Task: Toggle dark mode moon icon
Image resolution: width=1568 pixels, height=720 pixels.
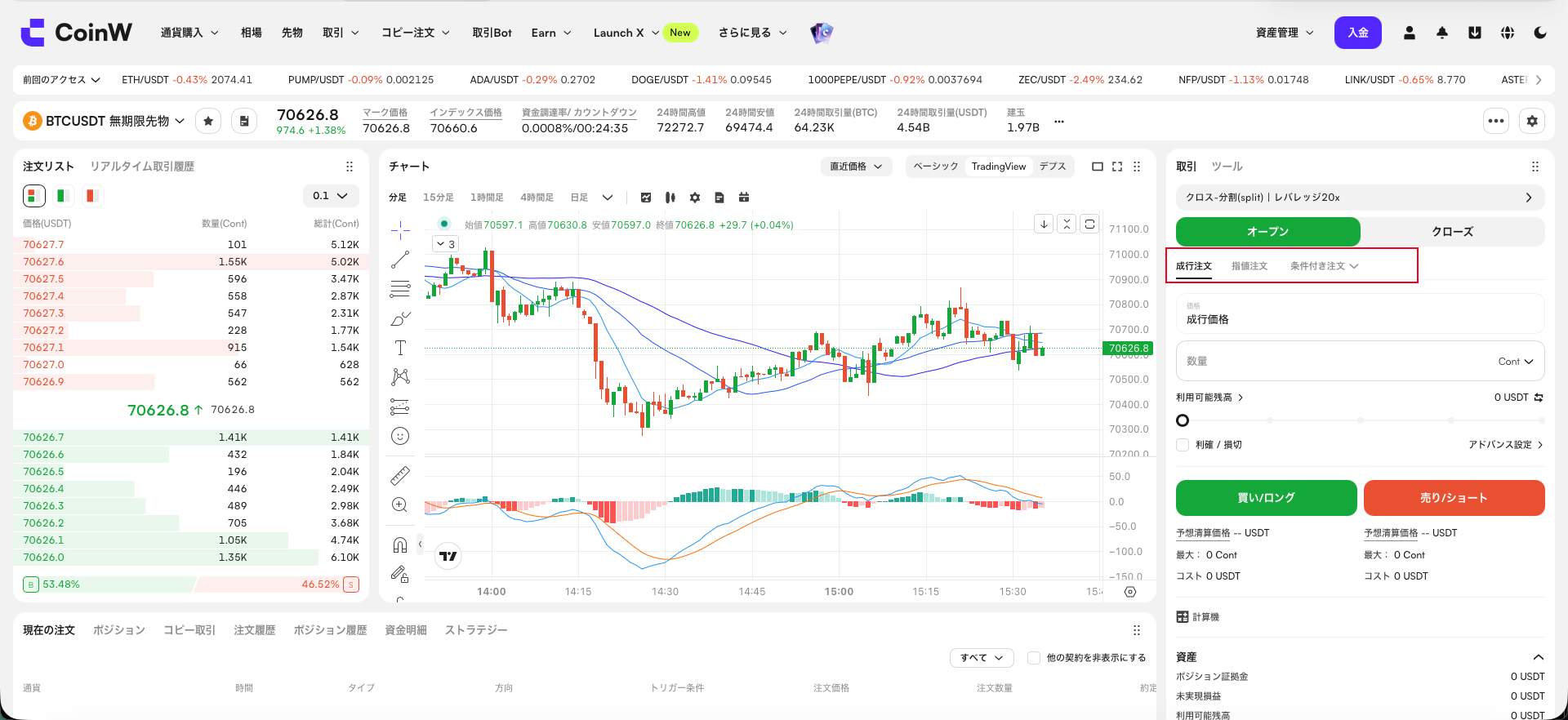Action: point(1540,33)
